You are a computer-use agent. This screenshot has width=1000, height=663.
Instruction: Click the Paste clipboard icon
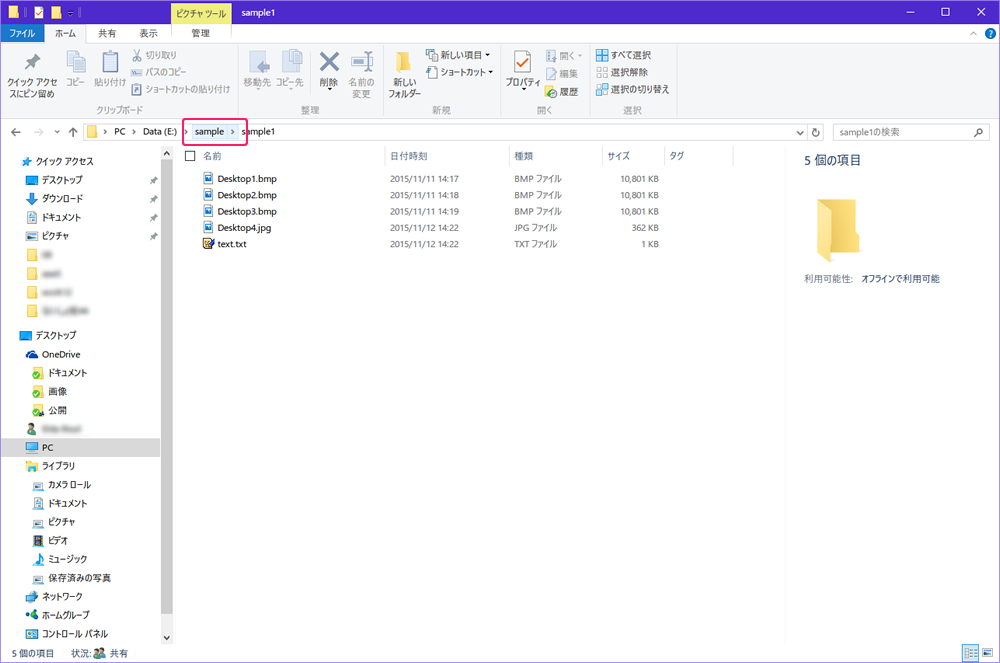point(110,62)
